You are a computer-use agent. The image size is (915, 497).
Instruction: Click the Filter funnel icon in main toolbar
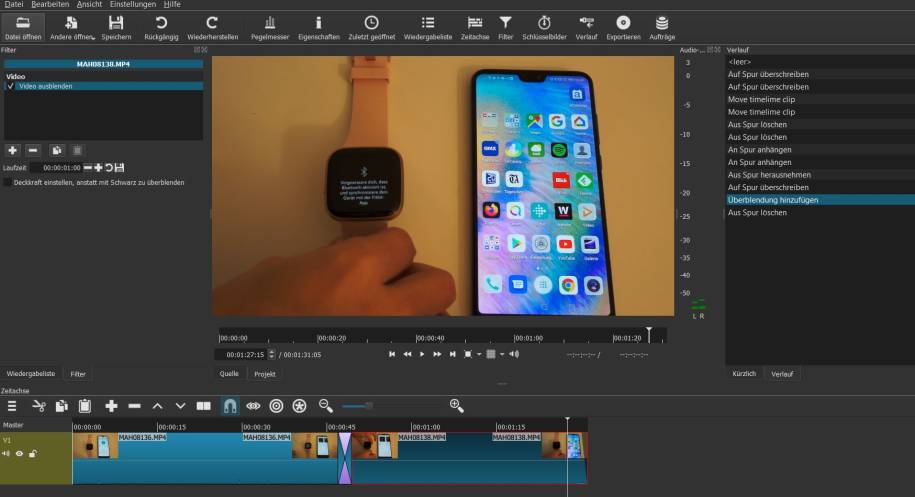[x=505, y=27]
